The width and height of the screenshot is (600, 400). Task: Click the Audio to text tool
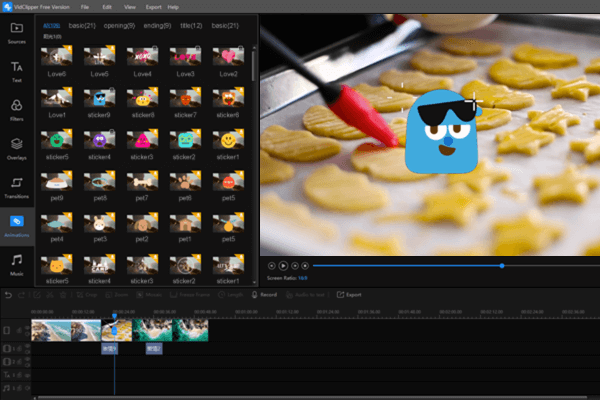click(x=305, y=295)
